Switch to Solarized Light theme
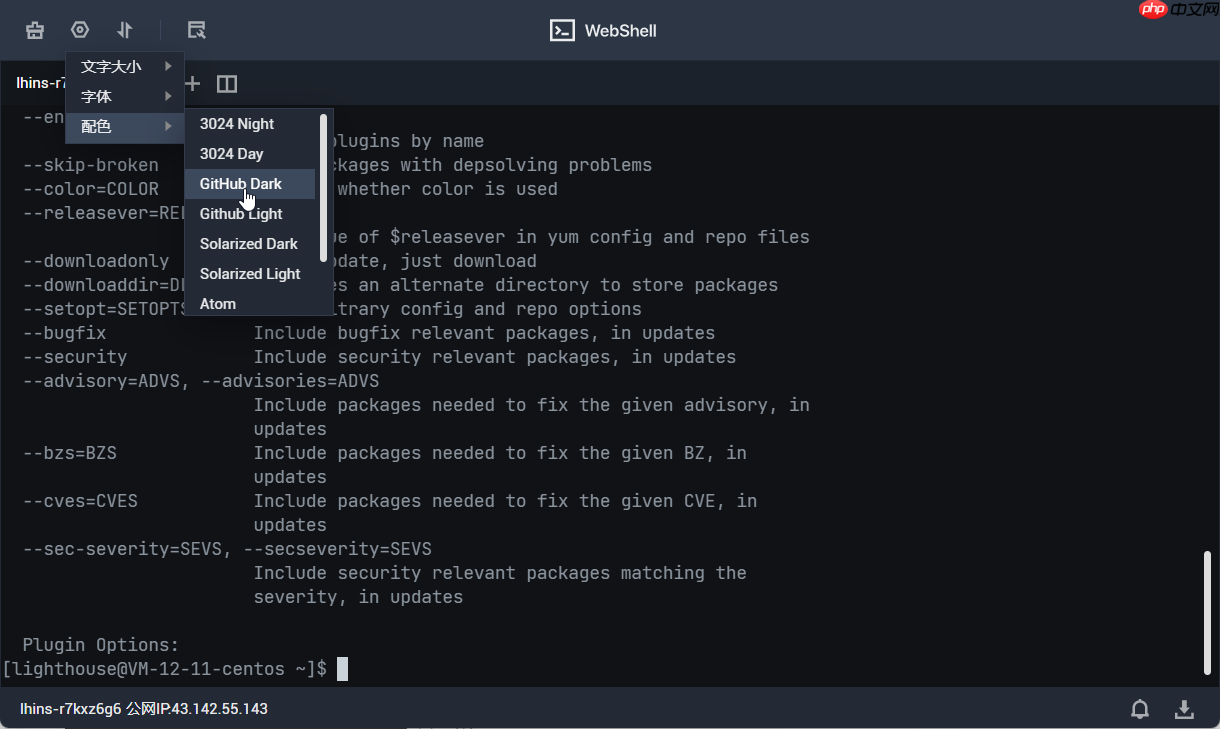1220x729 pixels. (x=250, y=274)
